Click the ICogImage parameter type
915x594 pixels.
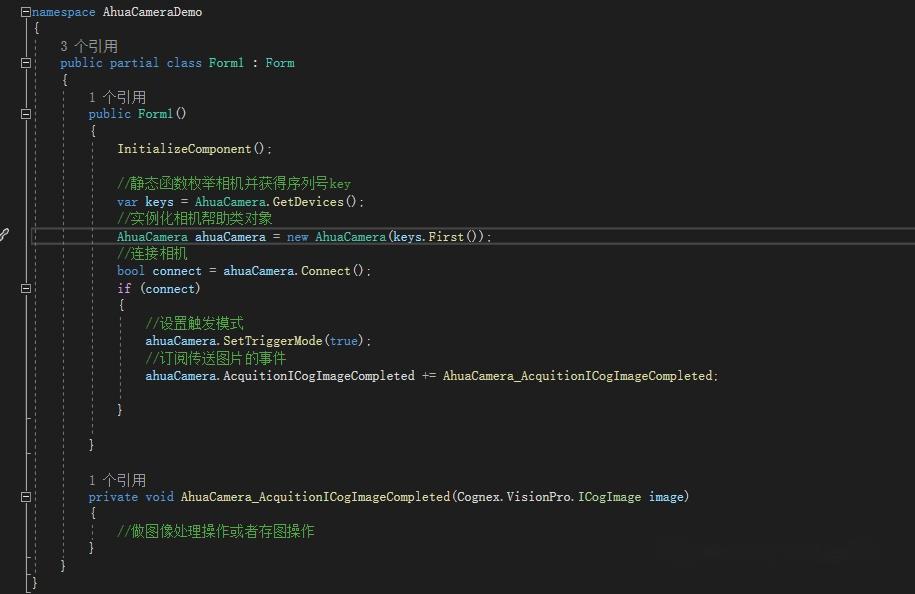[x=609, y=496]
